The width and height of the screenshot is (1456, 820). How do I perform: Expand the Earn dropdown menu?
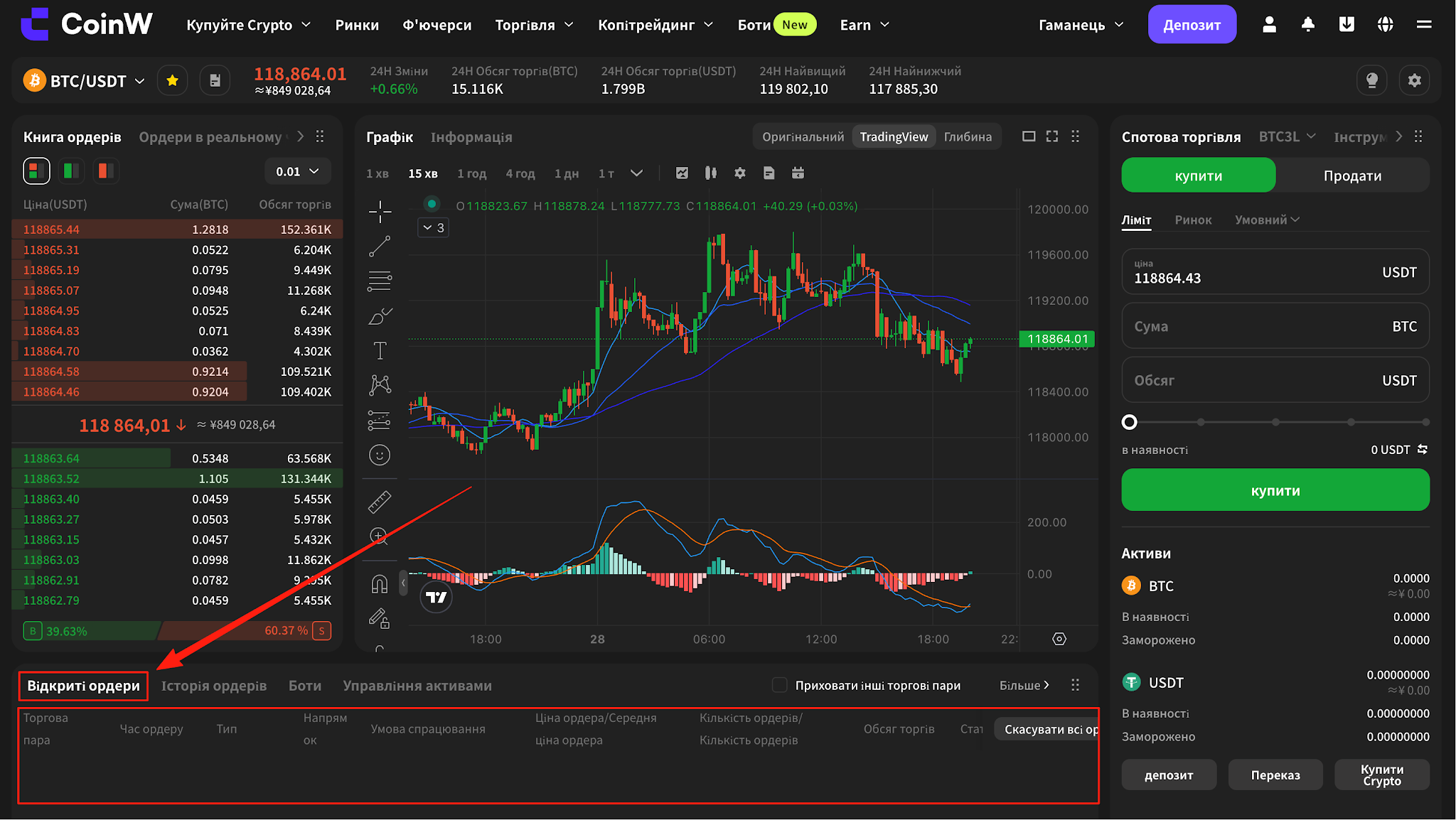(x=864, y=25)
